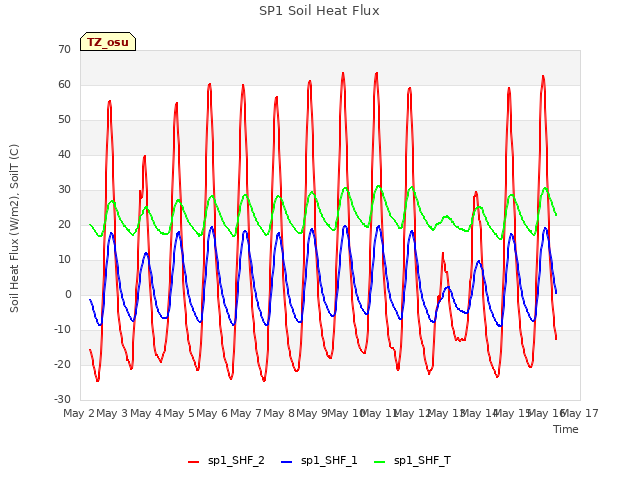640x480 pixels.
Task: Click the y-axis label Soil Heat Flux
Action: 14,229
